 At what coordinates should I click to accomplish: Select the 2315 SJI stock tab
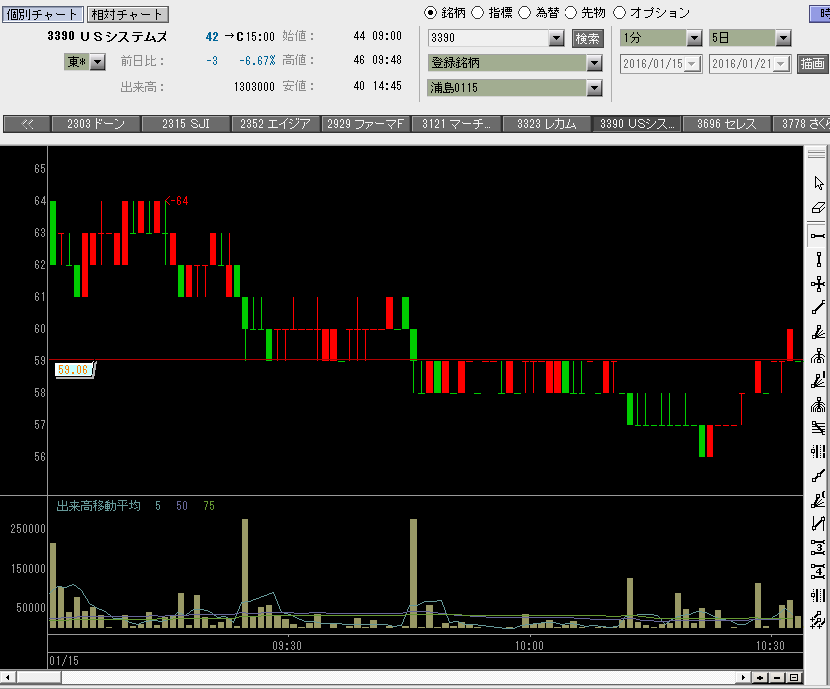click(186, 124)
